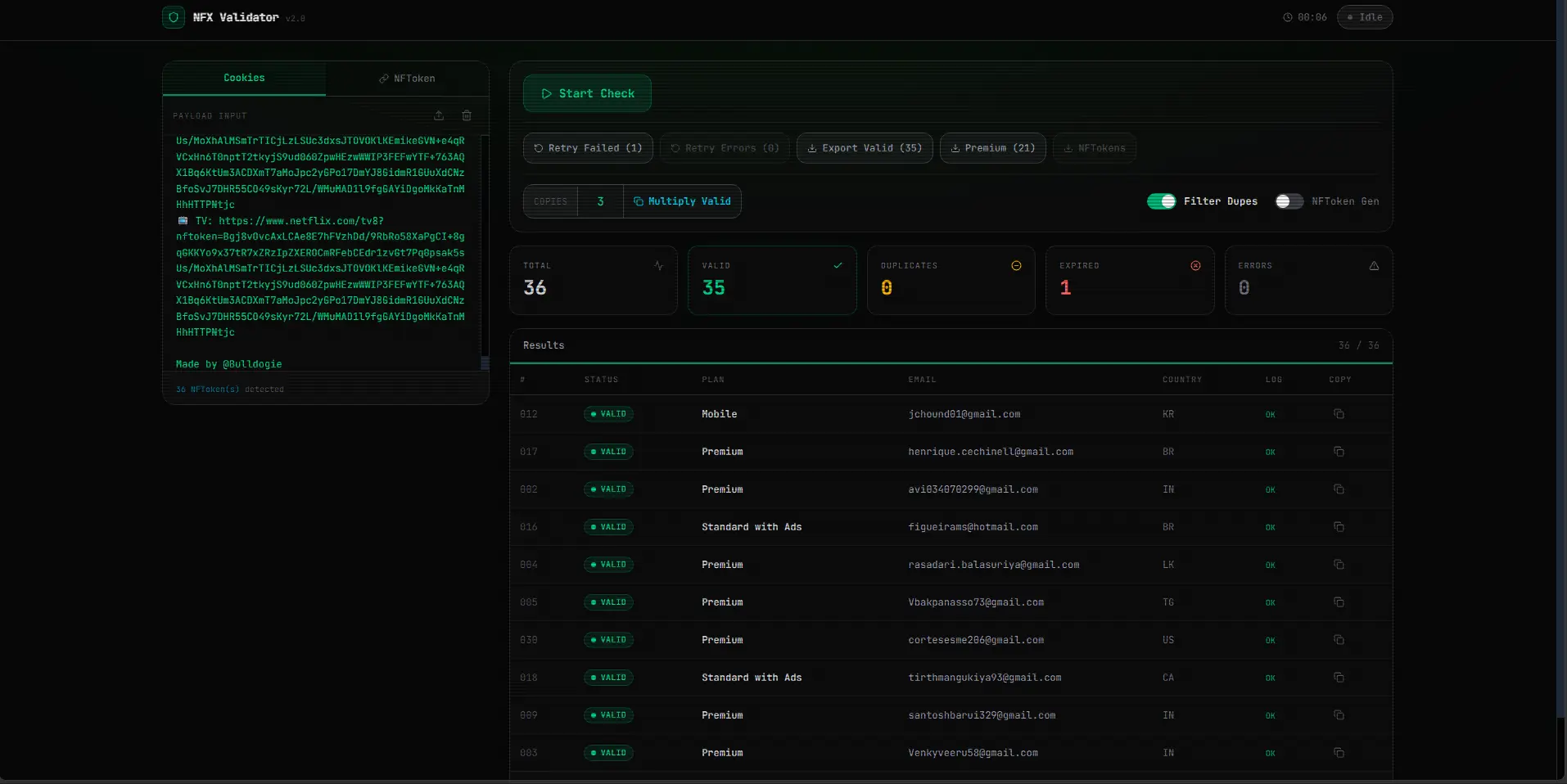
Task: Copy row 009 santoshbarui329 entry
Action: pyautogui.click(x=1339, y=715)
